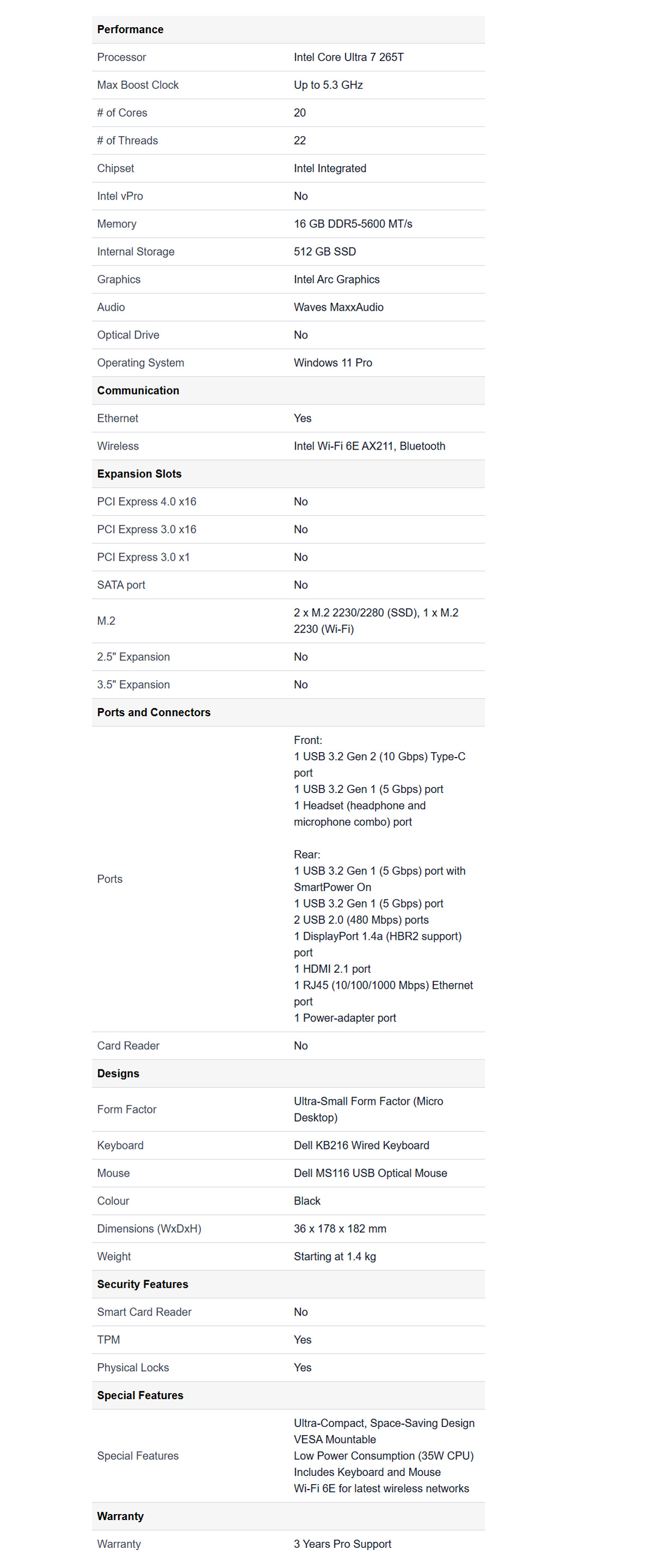Screen dimensions: 645x1568
Task: Select the Processor row label
Action: click(121, 57)
